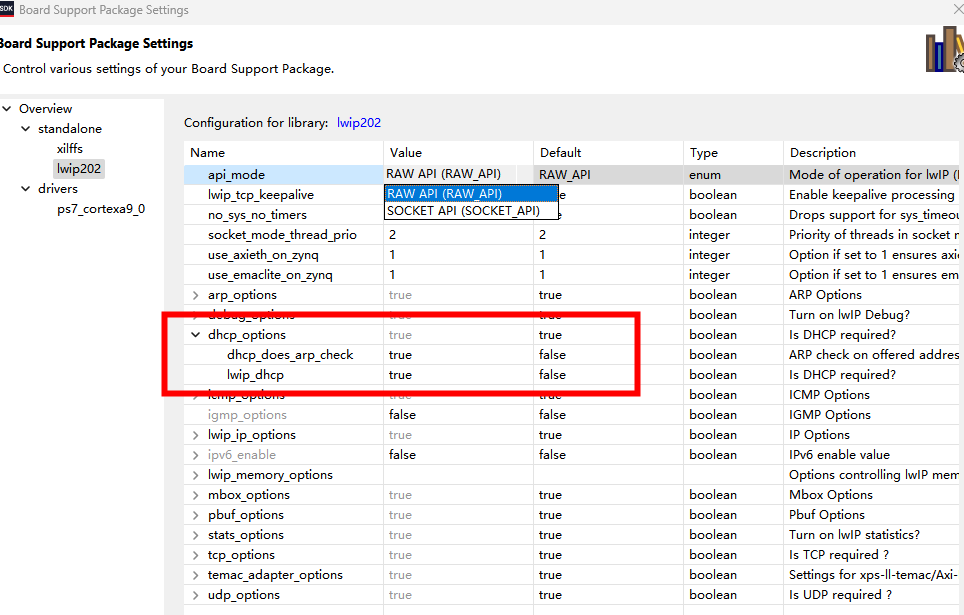This screenshot has height=615, width=964.
Task: Expand the lwip_memory_options row
Action: pos(196,475)
